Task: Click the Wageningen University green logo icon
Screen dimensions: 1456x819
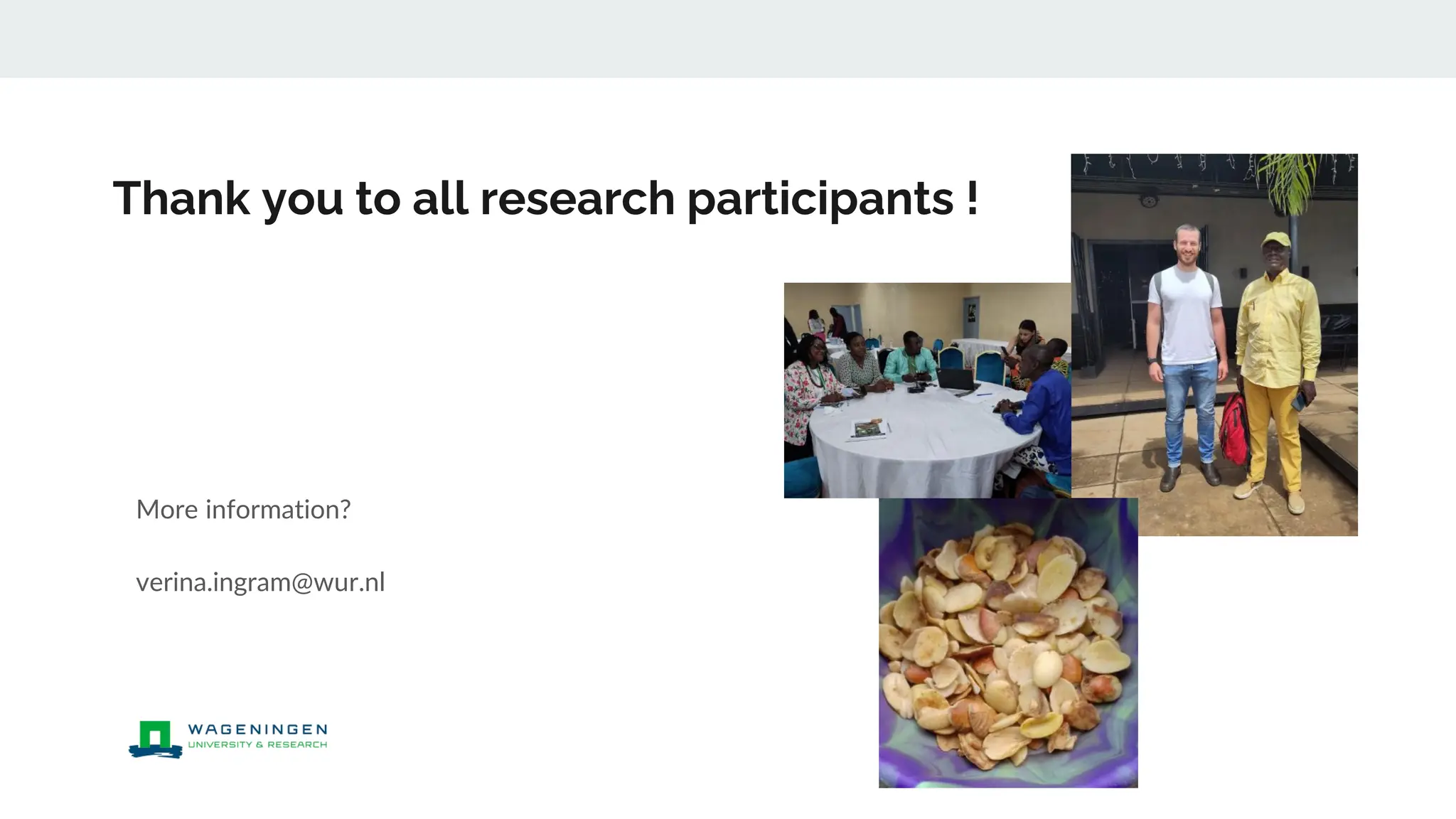Action: (156, 739)
